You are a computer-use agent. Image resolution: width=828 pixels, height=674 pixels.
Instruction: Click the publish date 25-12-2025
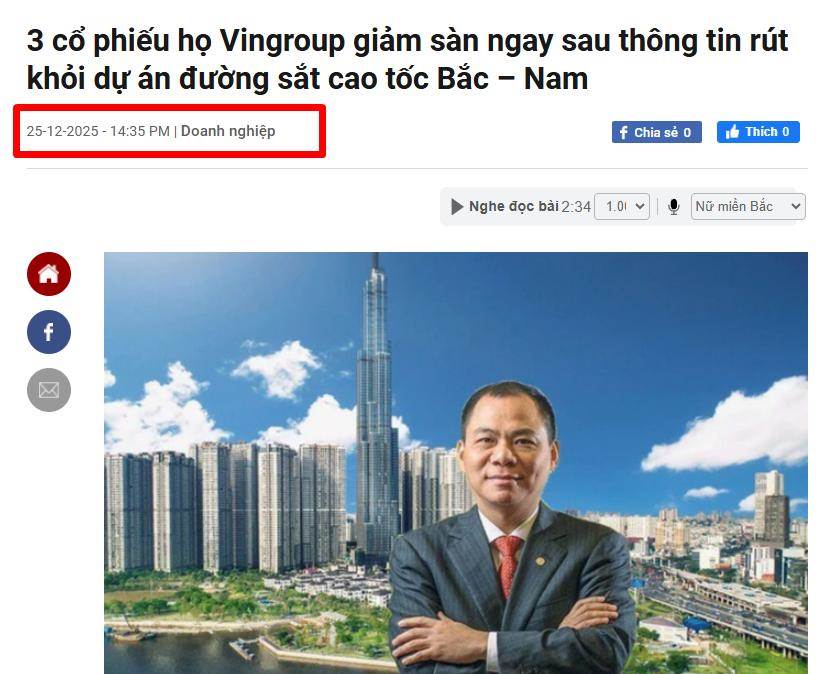click(63, 131)
